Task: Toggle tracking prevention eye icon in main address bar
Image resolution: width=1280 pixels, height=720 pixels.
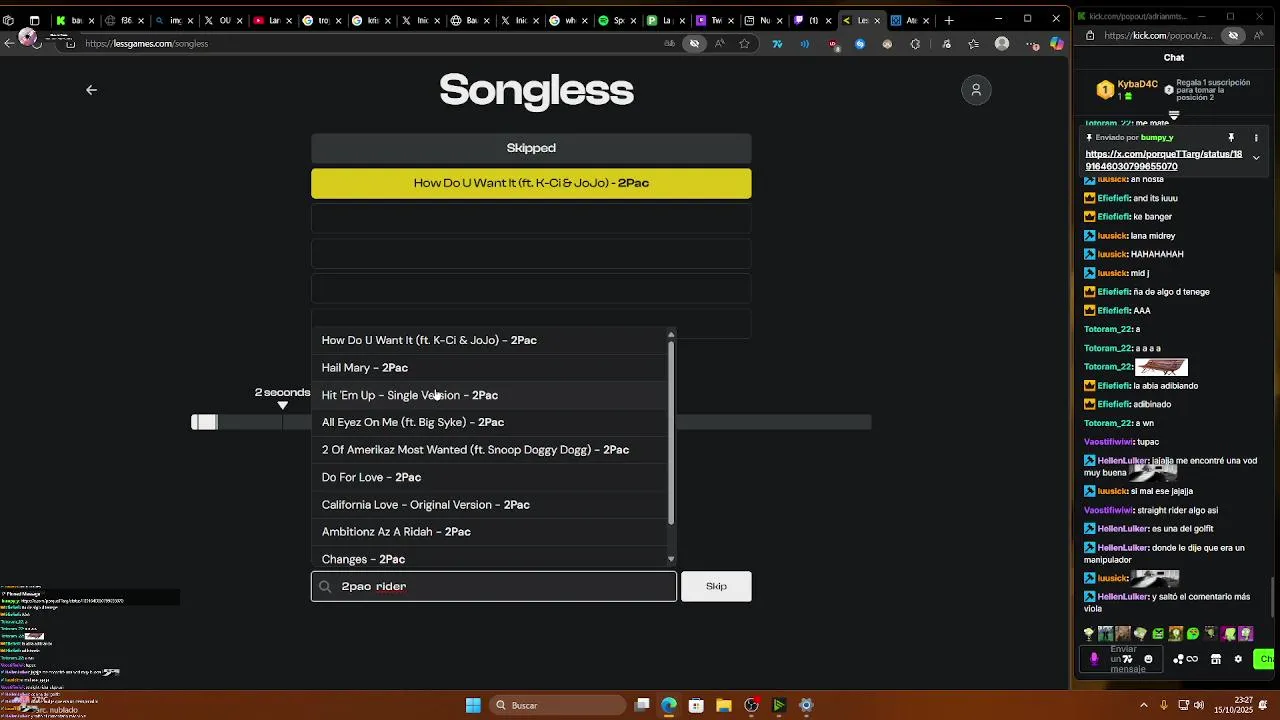Action: tap(694, 44)
